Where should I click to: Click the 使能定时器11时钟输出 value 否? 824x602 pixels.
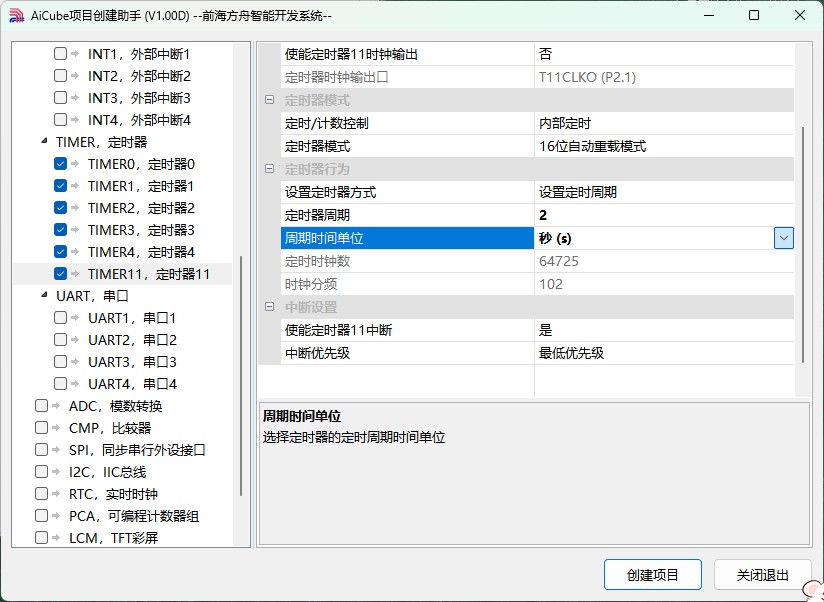tap(664, 54)
